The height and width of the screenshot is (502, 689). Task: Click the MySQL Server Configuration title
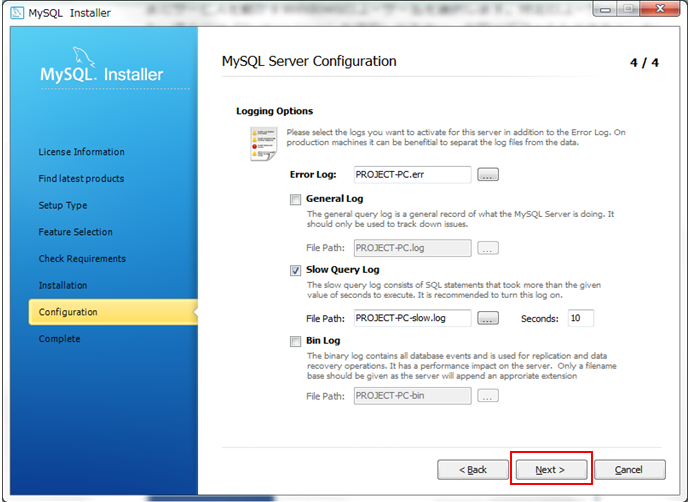309,61
